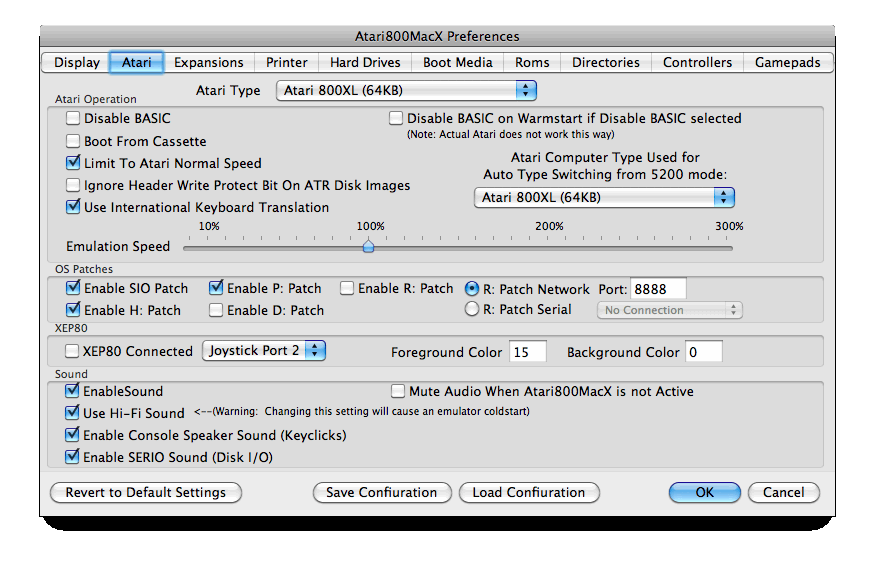Viewport: 875px width, 571px height.
Task: Switch to the Gamepads tab
Action: pos(787,63)
